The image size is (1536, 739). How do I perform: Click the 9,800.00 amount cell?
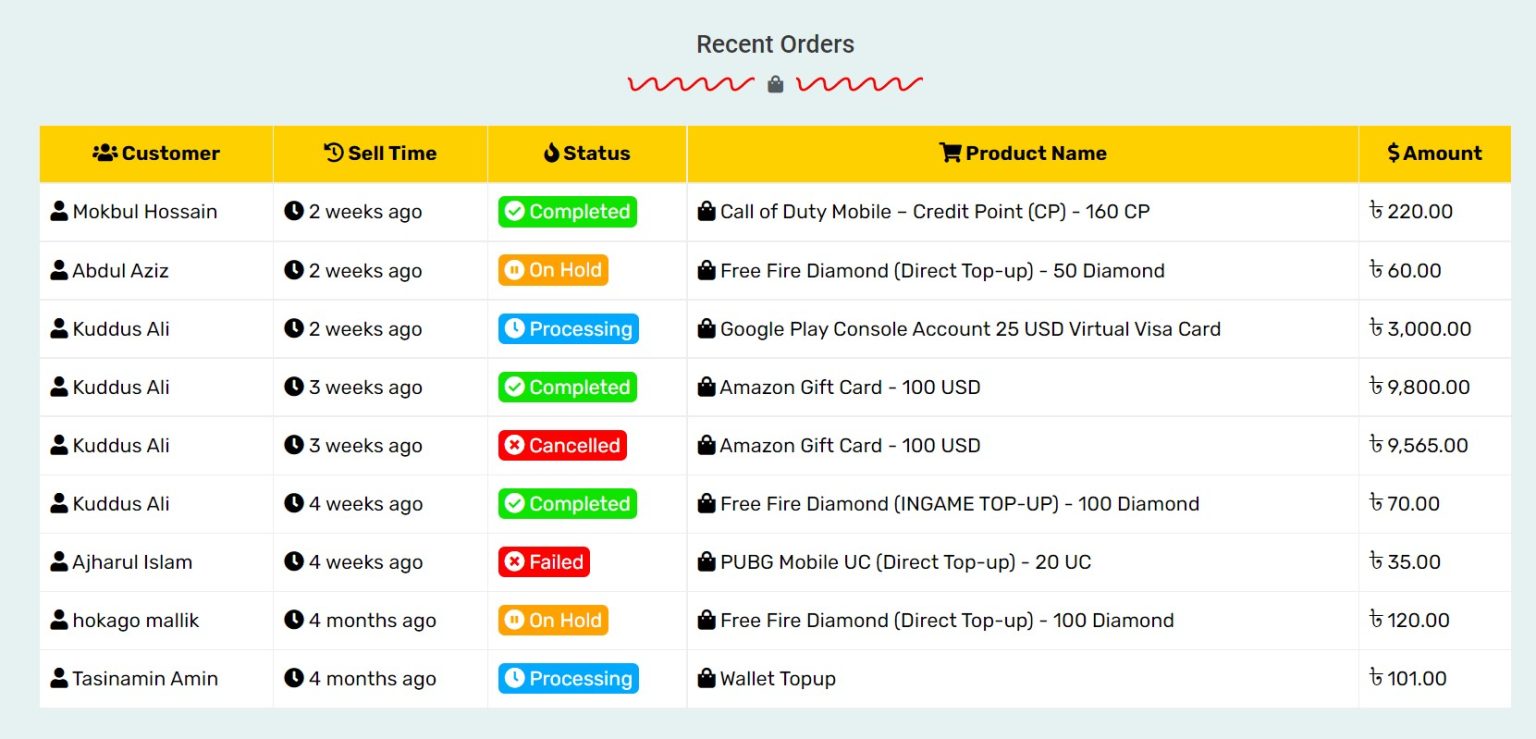[x=1434, y=387]
